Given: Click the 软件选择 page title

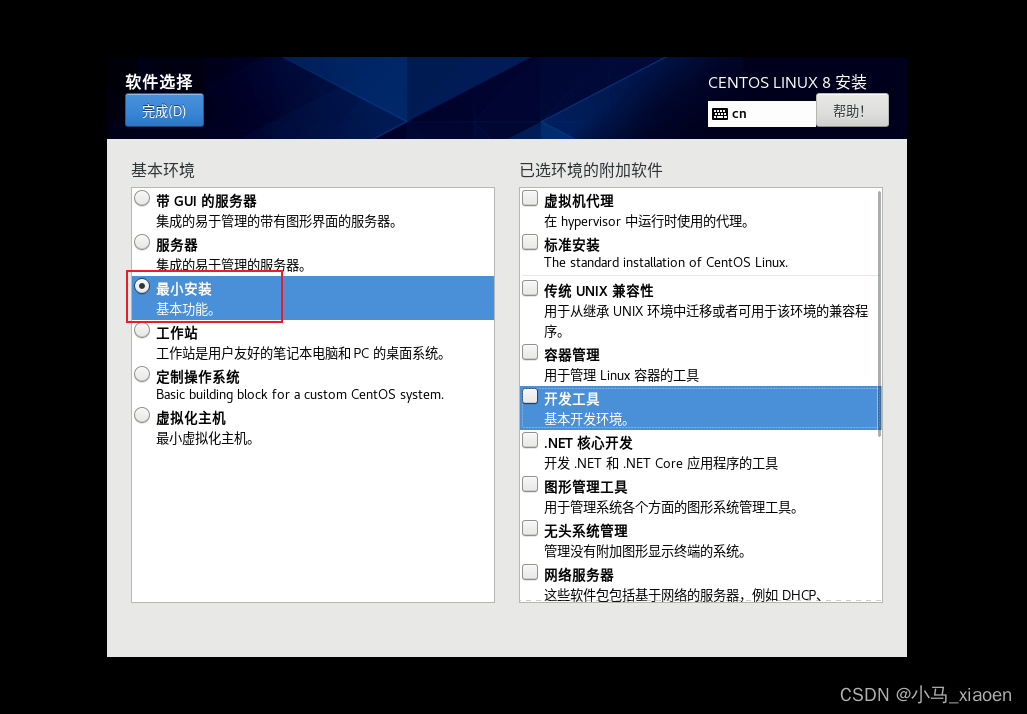Looking at the screenshot, I should pos(159,82).
